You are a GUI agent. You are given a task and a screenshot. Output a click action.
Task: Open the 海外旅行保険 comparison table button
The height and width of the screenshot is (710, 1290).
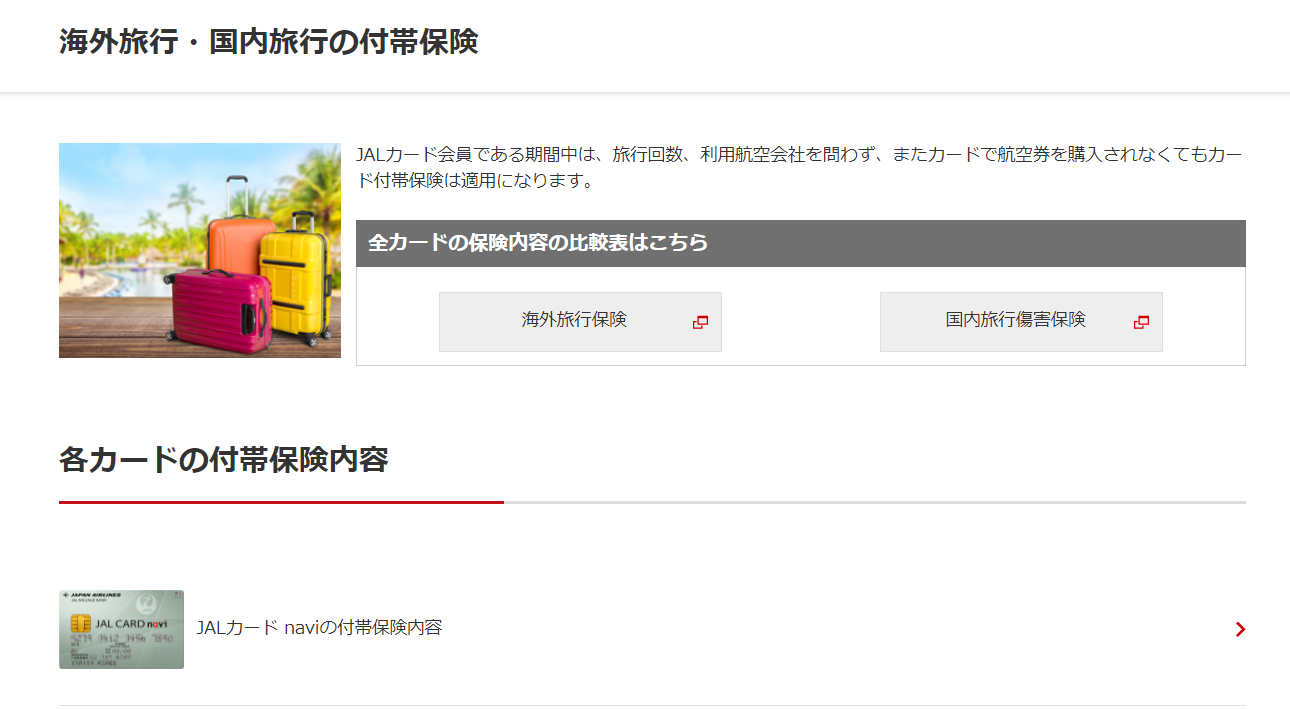(x=580, y=322)
